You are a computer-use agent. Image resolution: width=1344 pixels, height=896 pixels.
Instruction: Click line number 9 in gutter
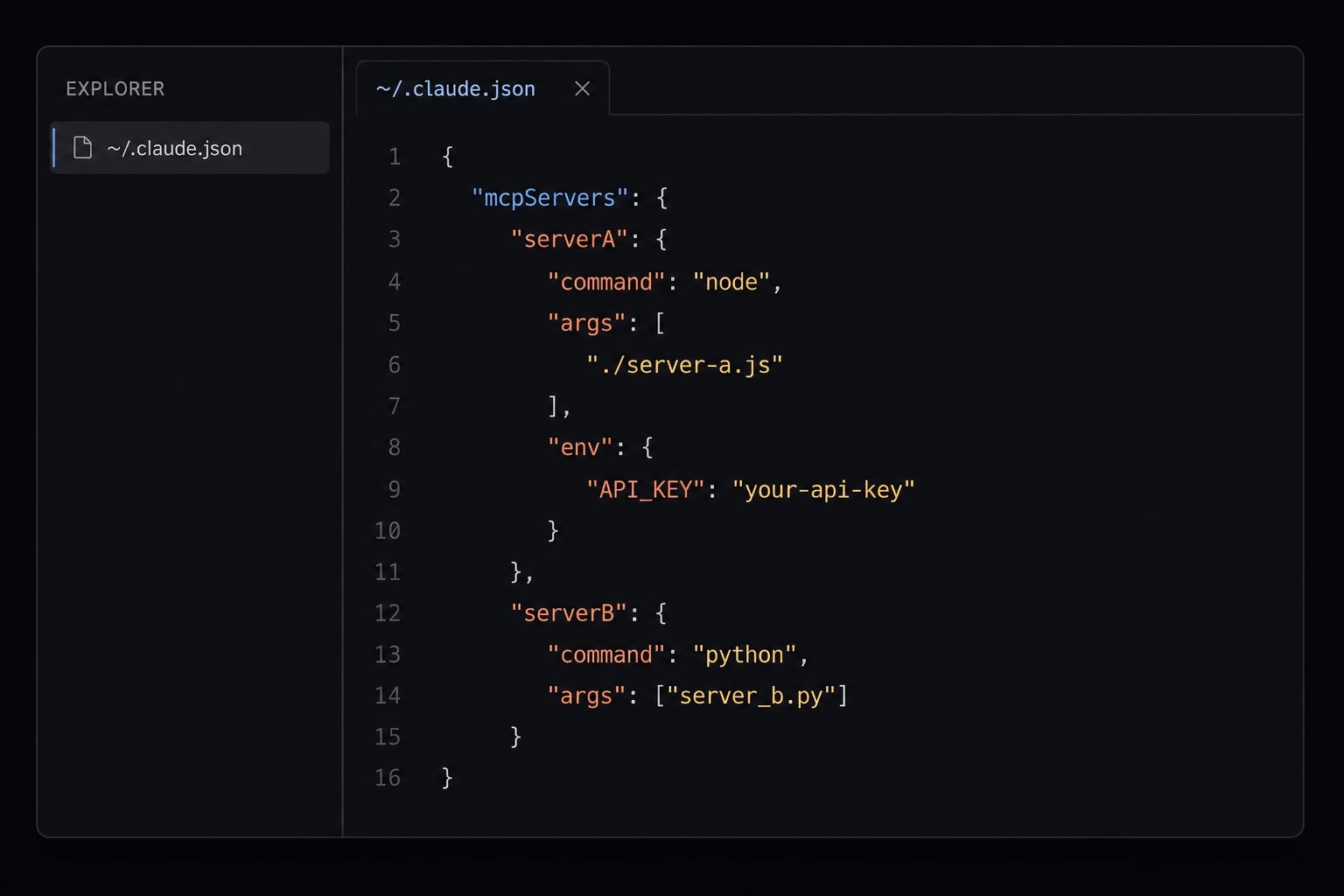tap(395, 489)
